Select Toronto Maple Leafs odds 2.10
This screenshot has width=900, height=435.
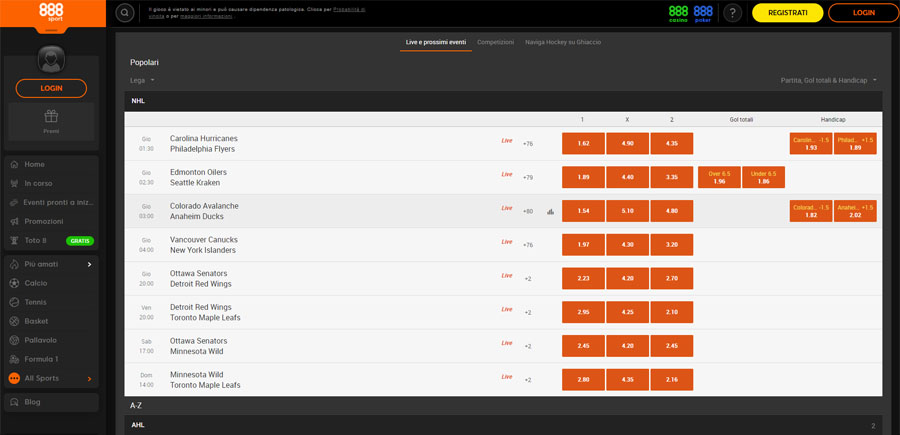click(672, 312)
